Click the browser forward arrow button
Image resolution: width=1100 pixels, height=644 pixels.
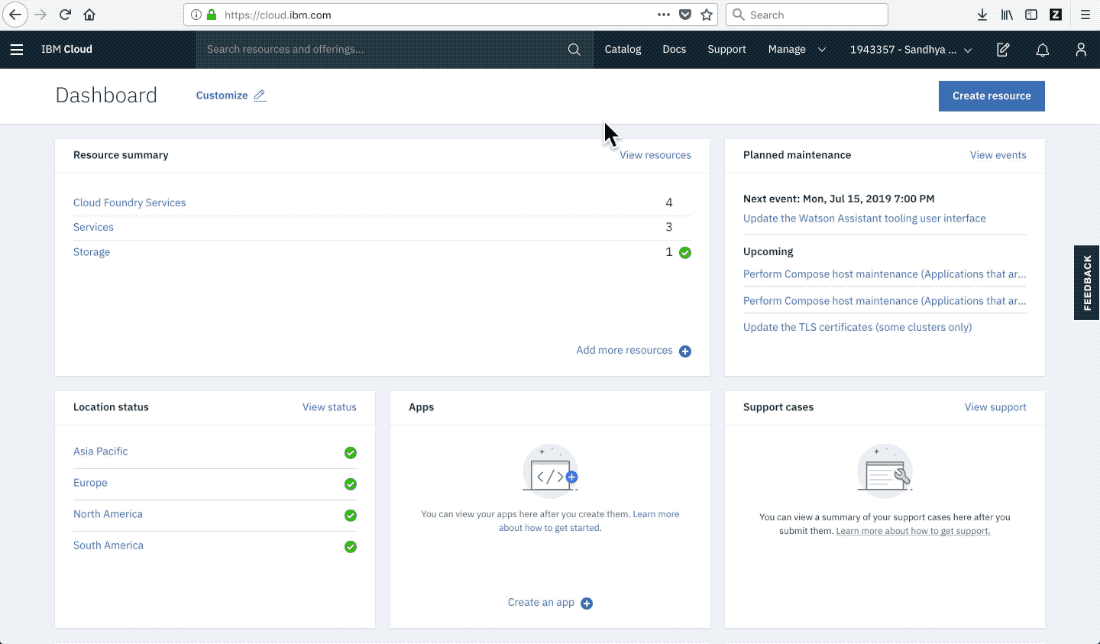[x=41, y=15]
